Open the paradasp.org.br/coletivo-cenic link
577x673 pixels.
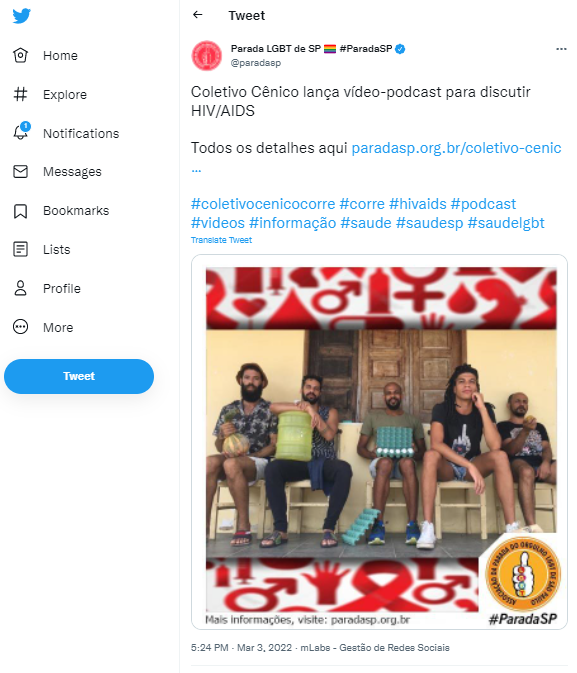(456, 148)
